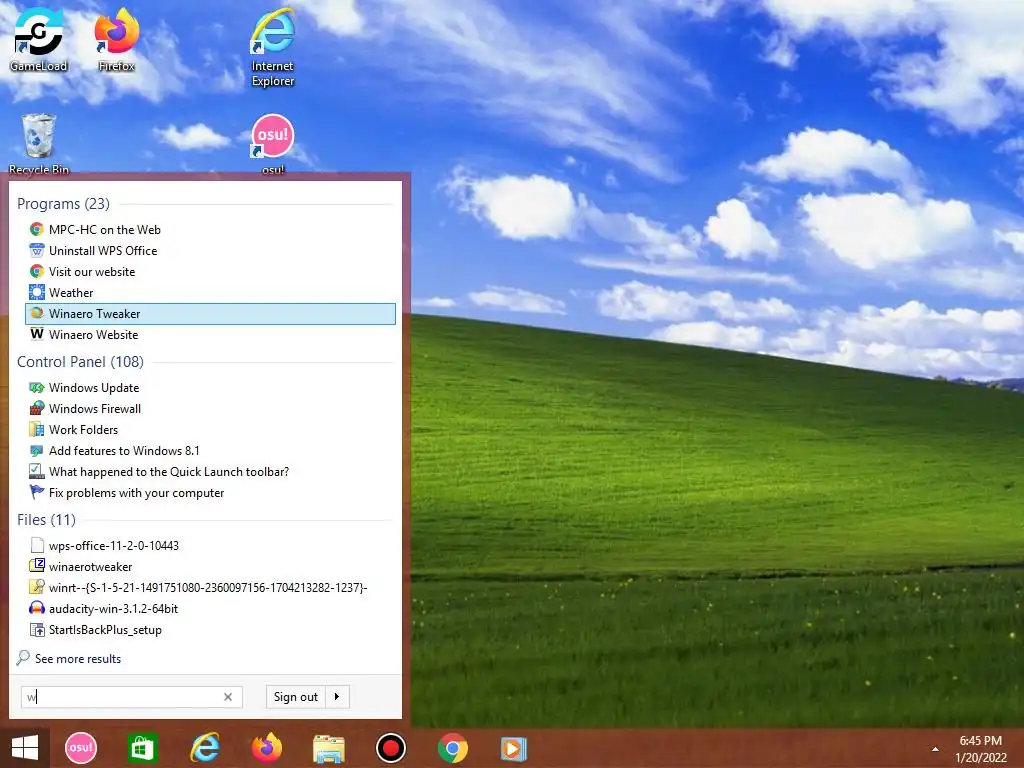The width and height of the screenshot is (1024, 768).
Task: Open the Winaero Website result
Action: pyautogui.click(x=210, y=334)
